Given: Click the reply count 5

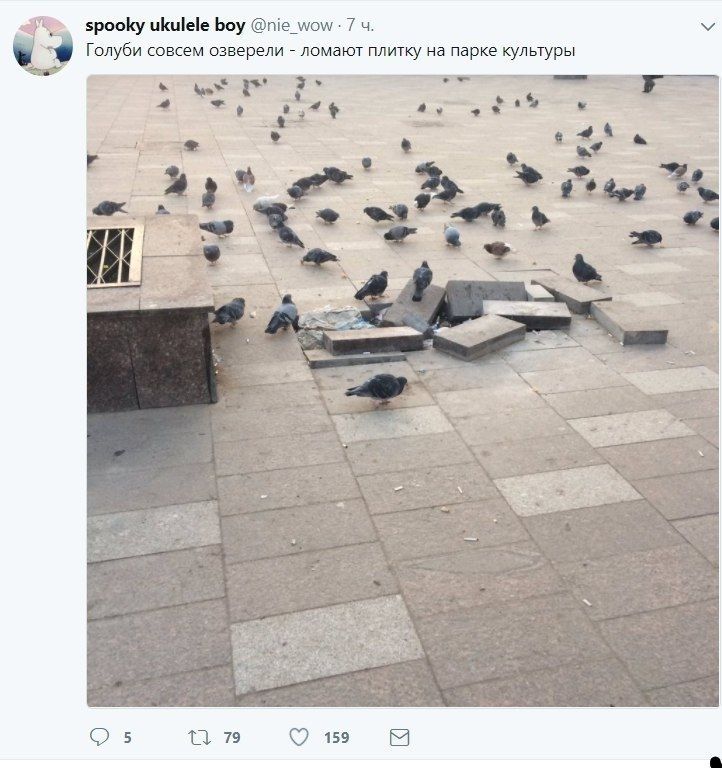Looking at the screenshot, I should point(127,738).
